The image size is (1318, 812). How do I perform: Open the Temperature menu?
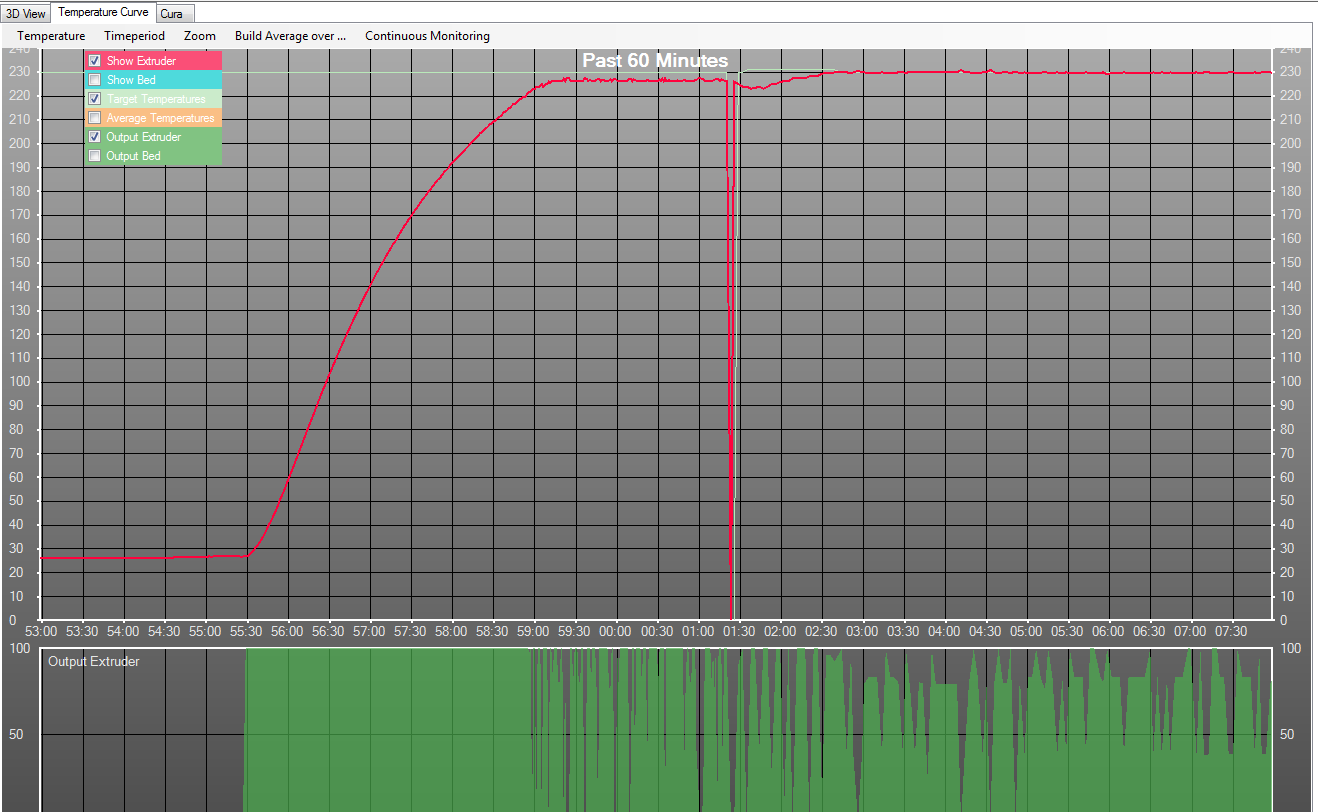51,36
